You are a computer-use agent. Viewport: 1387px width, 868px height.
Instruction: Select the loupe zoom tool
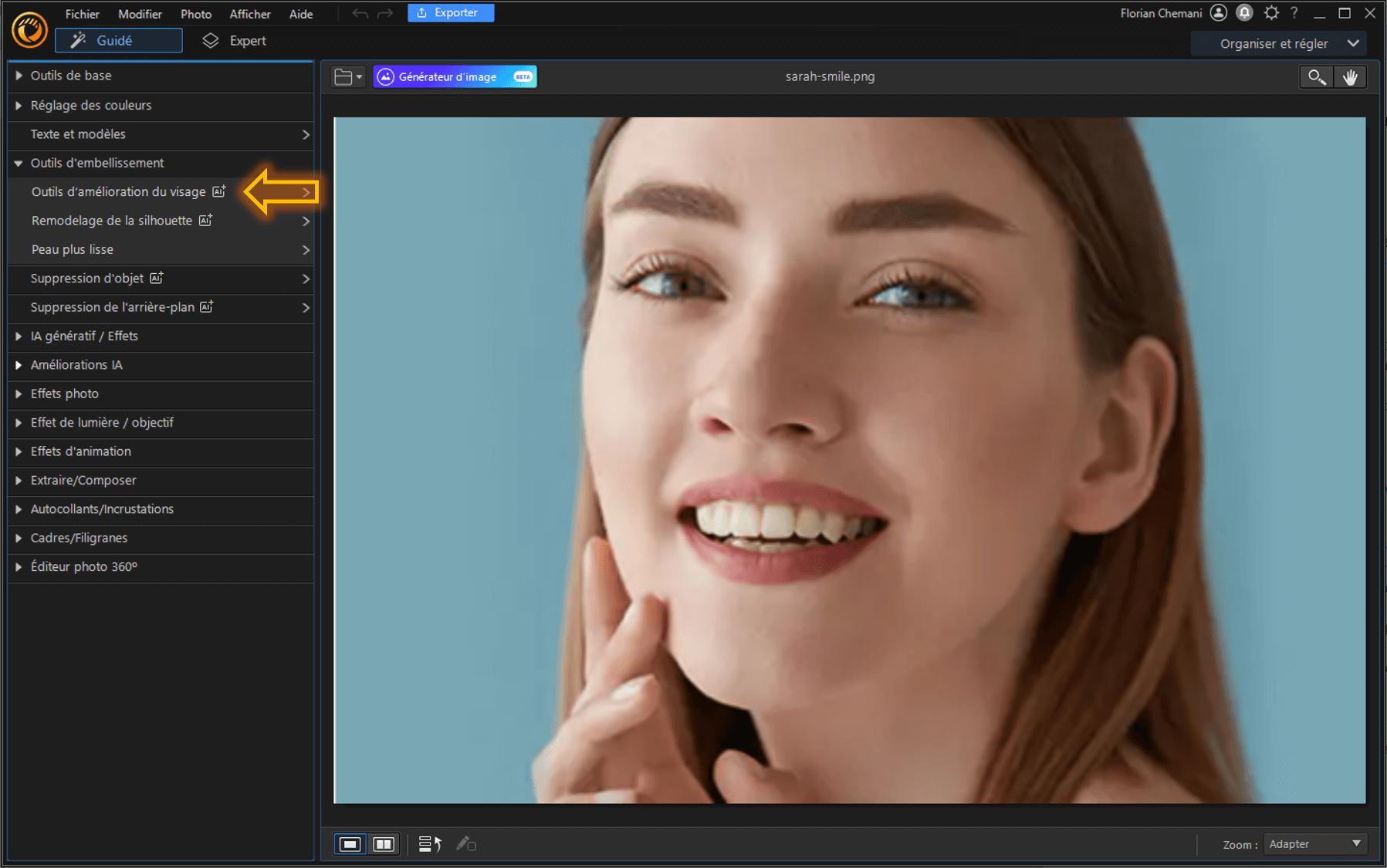[1316, 76]
